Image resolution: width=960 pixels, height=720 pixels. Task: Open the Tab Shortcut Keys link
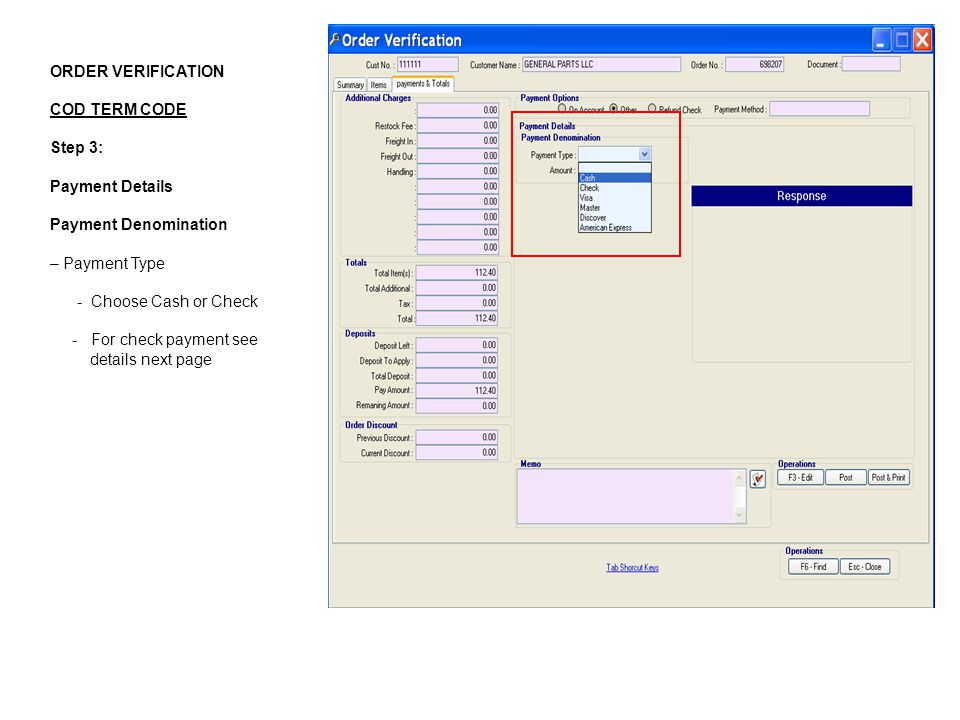pyautogui.click(x=632, y=568)
